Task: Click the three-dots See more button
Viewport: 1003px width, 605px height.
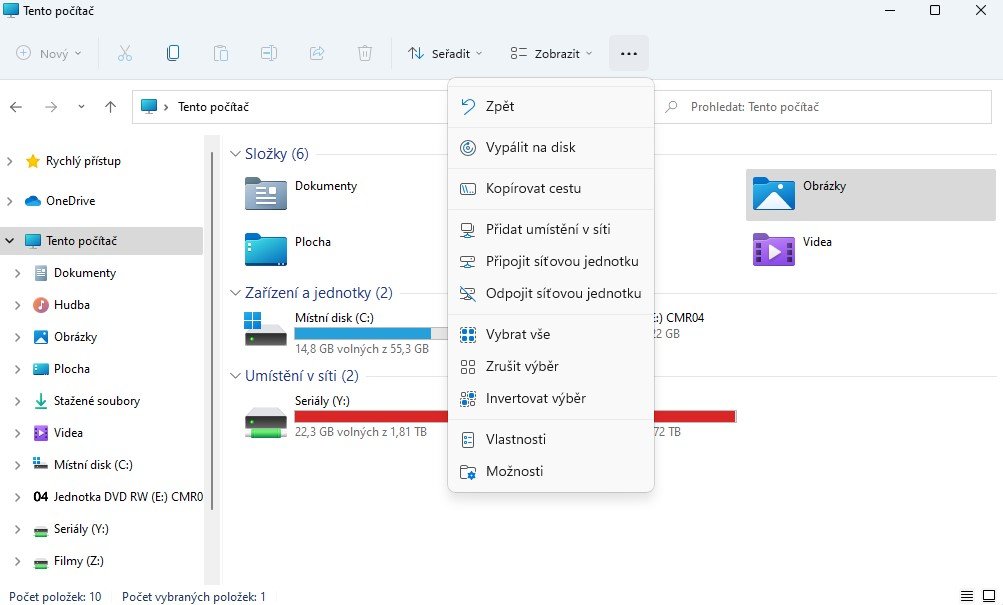Action: (x=629, y=53)
